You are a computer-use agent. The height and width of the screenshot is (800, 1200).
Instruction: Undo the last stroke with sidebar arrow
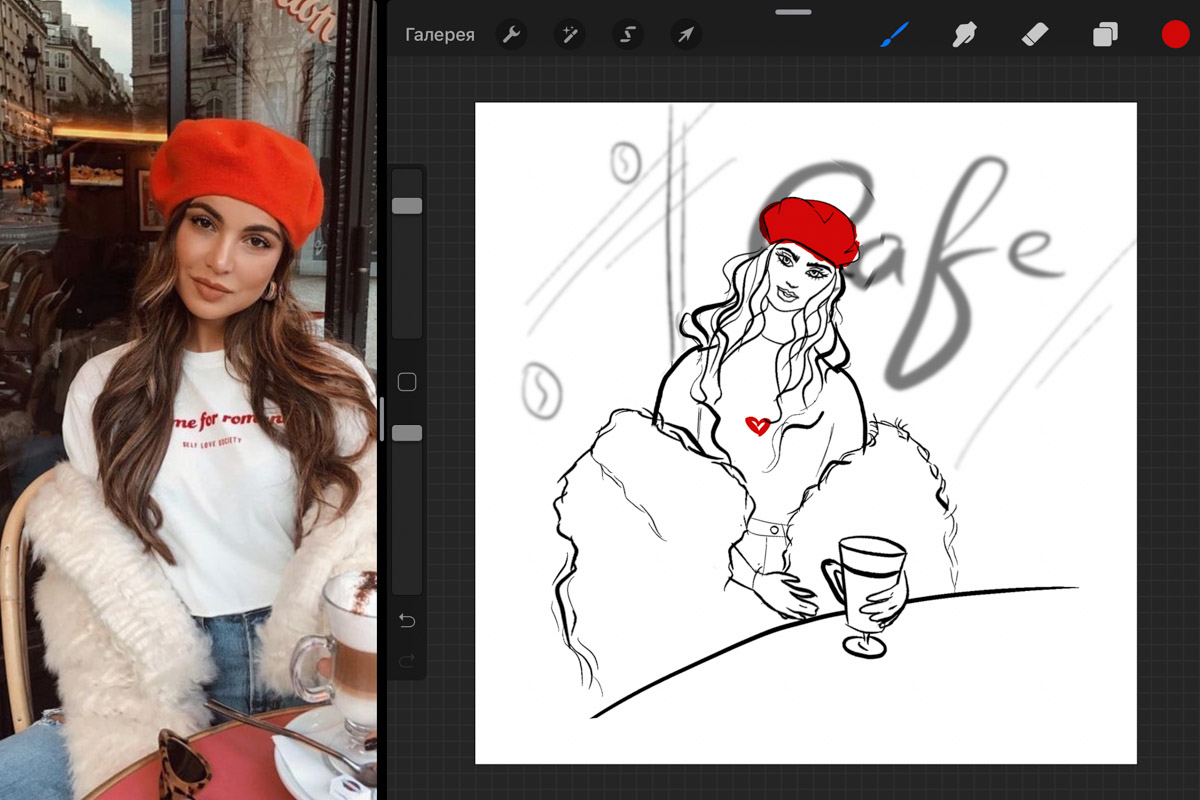[407, 621]
